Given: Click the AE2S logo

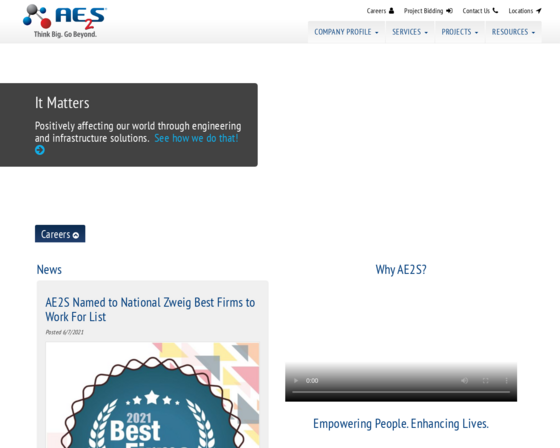Looking at the screenshot, I should coord(65,21).
